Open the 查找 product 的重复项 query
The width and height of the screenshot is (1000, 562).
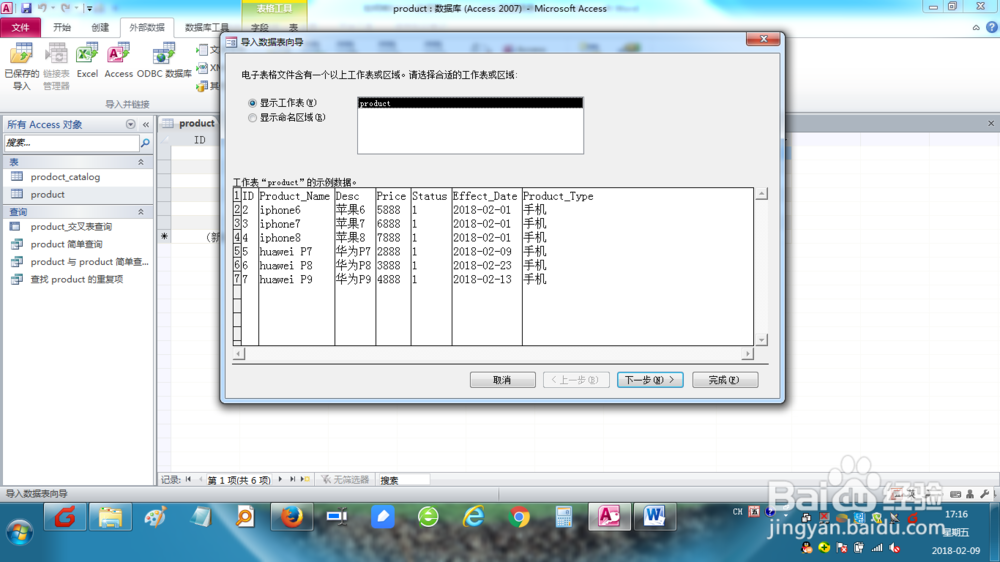coord(77,279)
